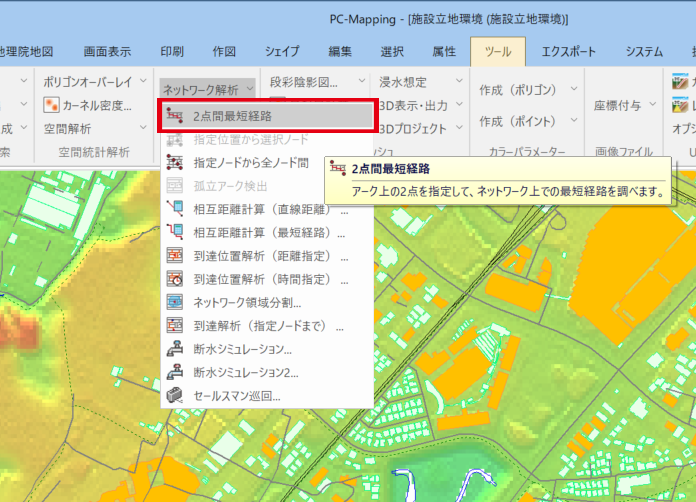Choose 相互距離計算（直線距離）icon
Viewport: 696px width, 502px height.
click(175, 209)
